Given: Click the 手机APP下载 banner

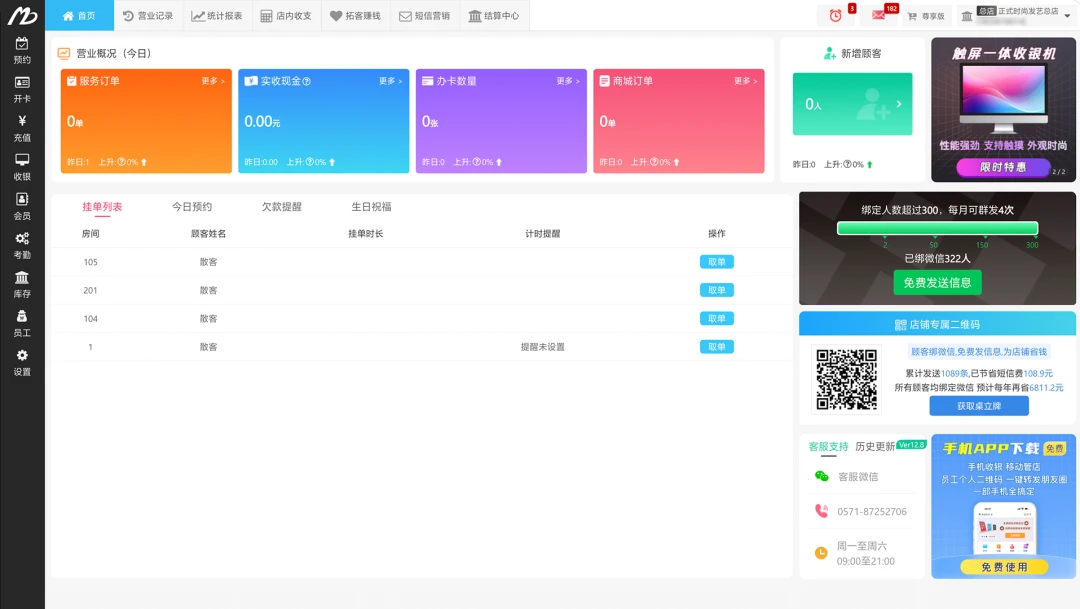Looking at the screenshot, I should tap(1004, 506).
